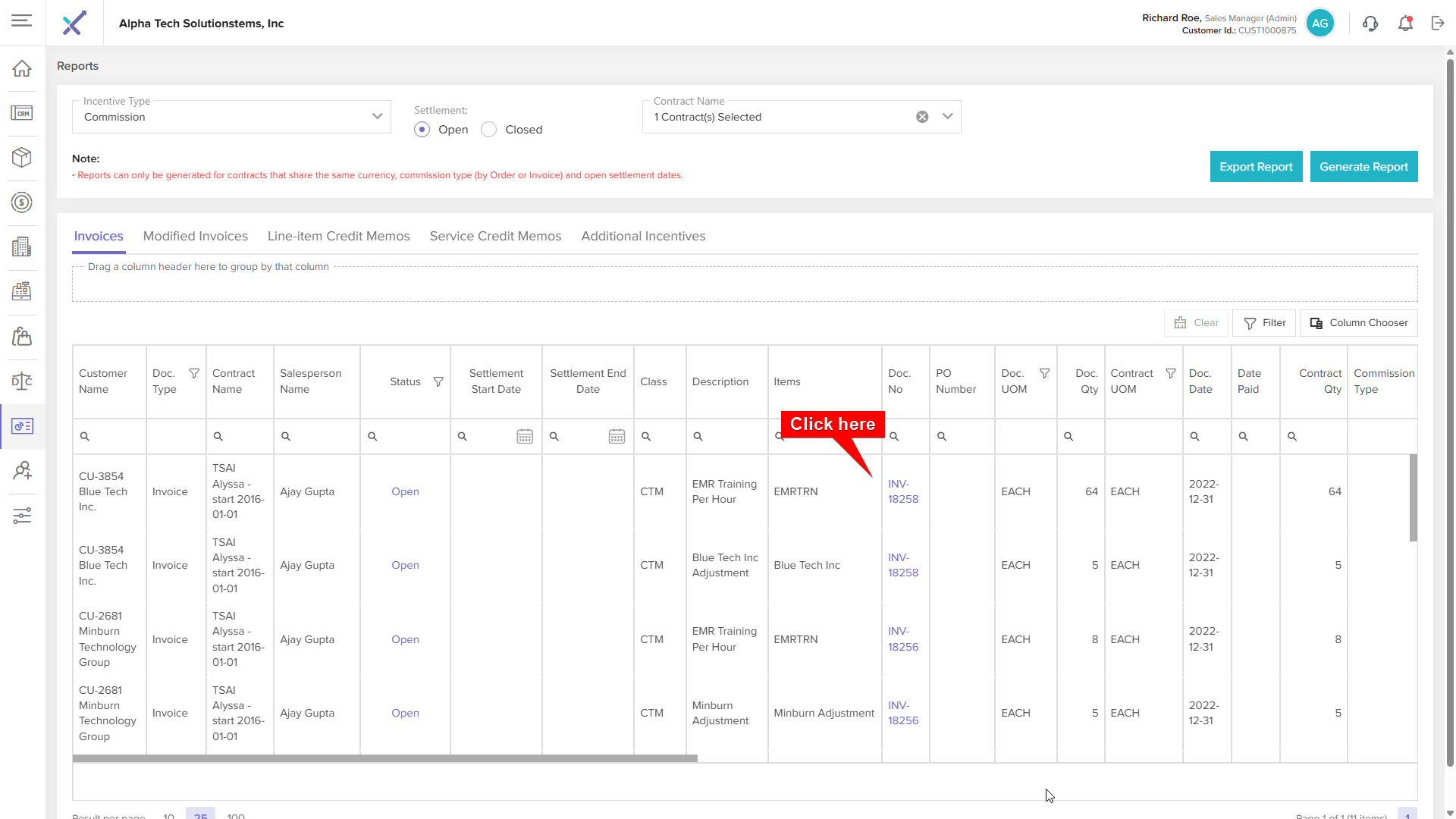Open the dollar coin sidebar icon
Screen dimensions: 1456x819
(22, 202)
